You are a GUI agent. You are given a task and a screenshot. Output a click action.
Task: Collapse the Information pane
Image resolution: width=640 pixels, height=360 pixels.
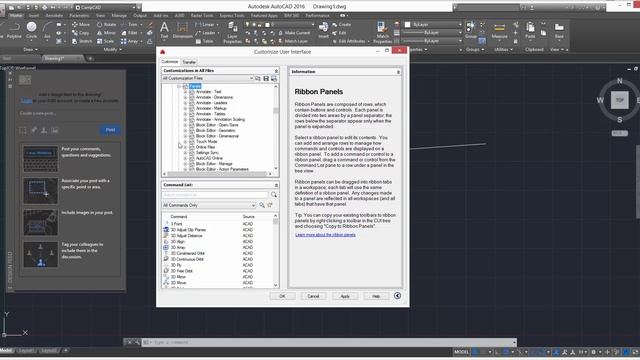point(398,72)
